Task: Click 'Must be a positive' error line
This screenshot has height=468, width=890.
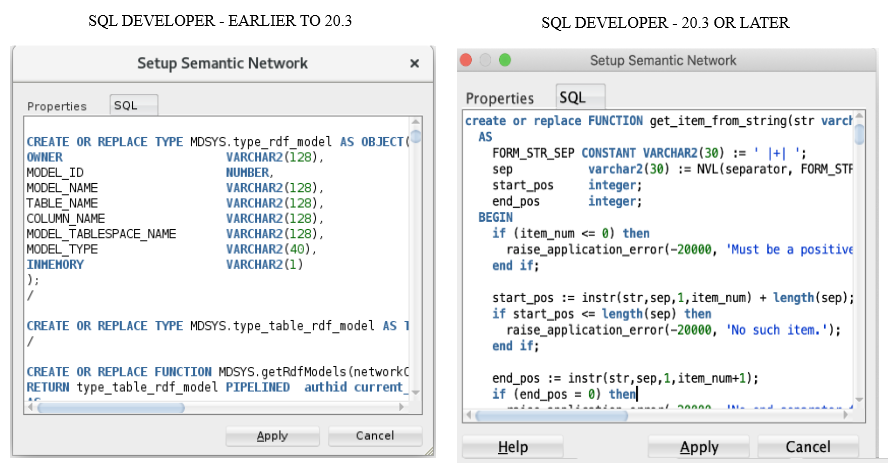Action: tap(679, 250)
